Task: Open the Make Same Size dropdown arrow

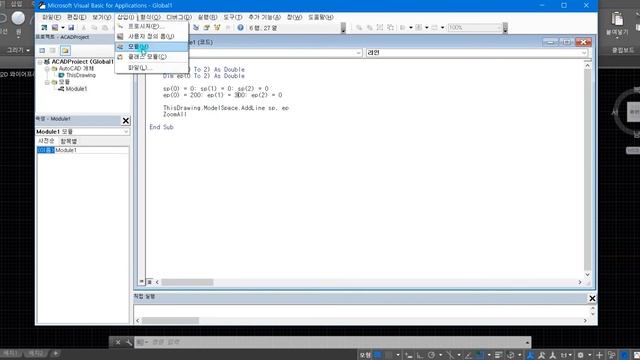Action: (443, 28)
